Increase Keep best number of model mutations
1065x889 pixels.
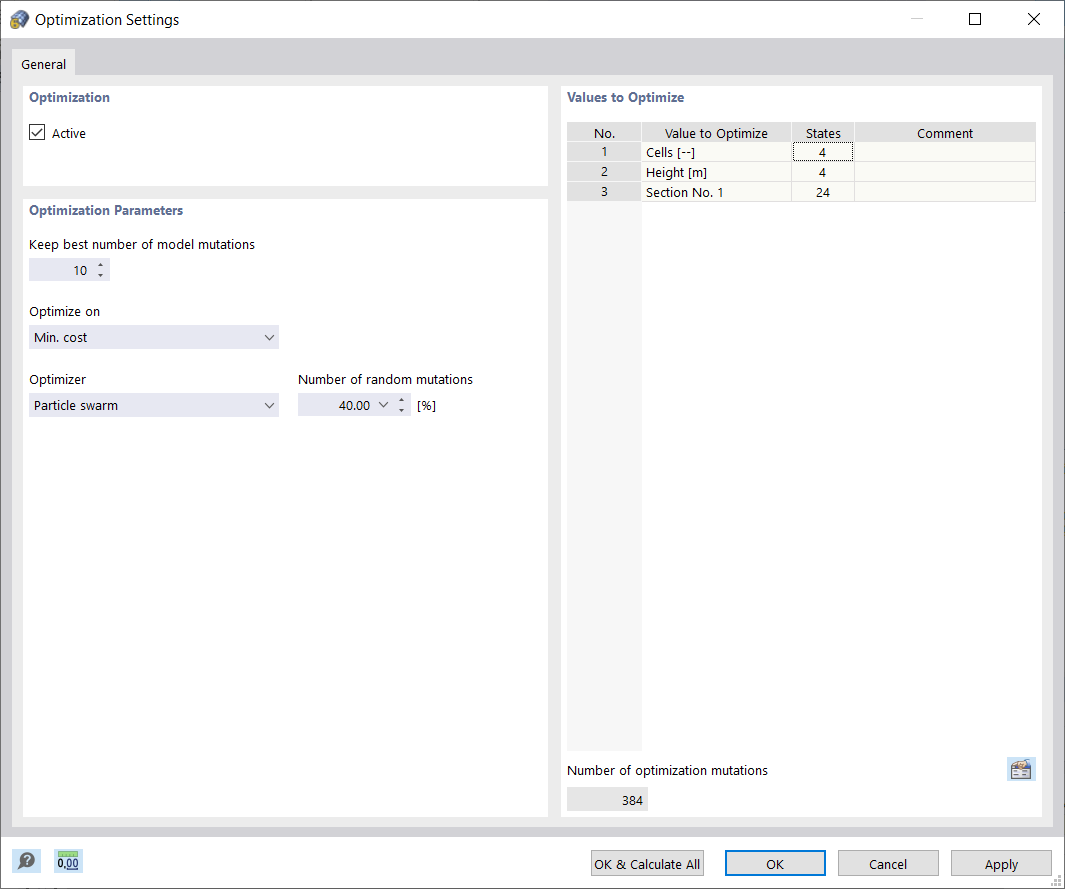[100, 265]
